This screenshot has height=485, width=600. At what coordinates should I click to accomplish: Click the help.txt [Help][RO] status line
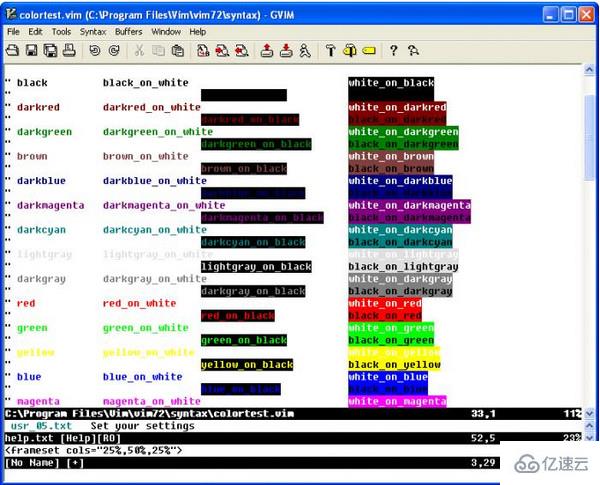pyautogui.click(x=293, y=438)
